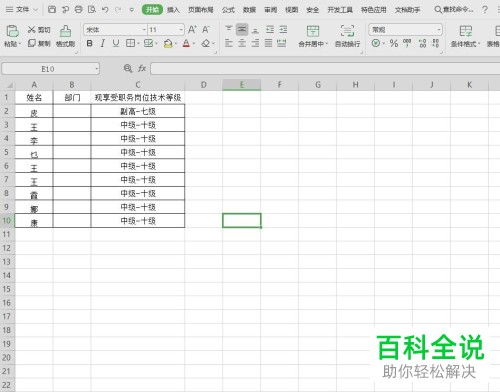
Task: Toggle middle vertical alignment
Action: coord(242,29)
